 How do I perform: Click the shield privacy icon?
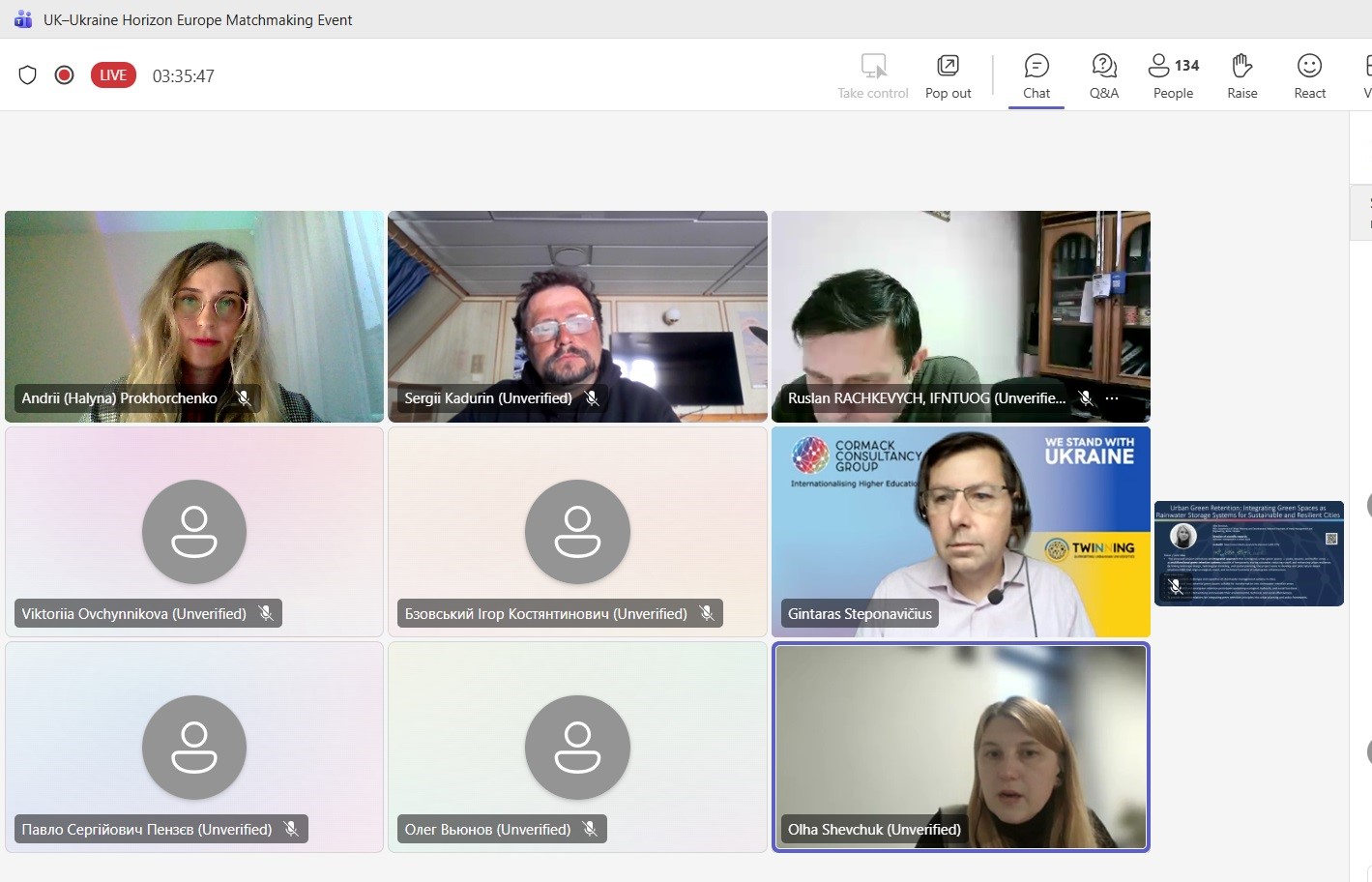coord(28,75)
